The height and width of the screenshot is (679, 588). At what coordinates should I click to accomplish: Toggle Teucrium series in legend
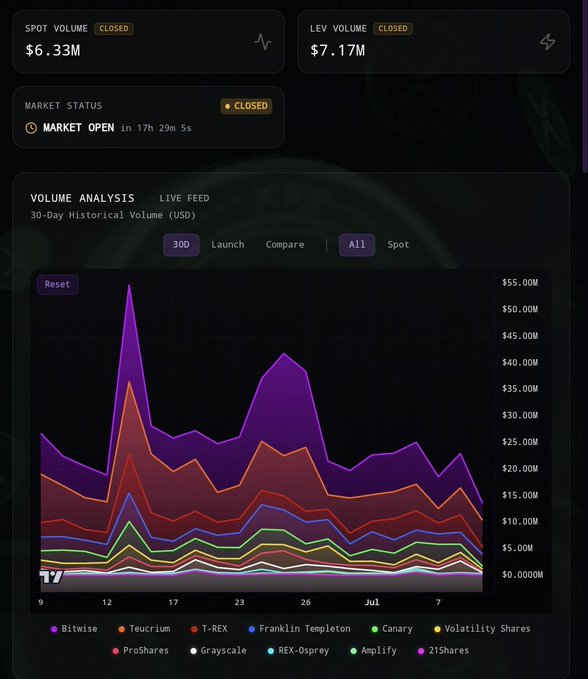tap(144, 628)
